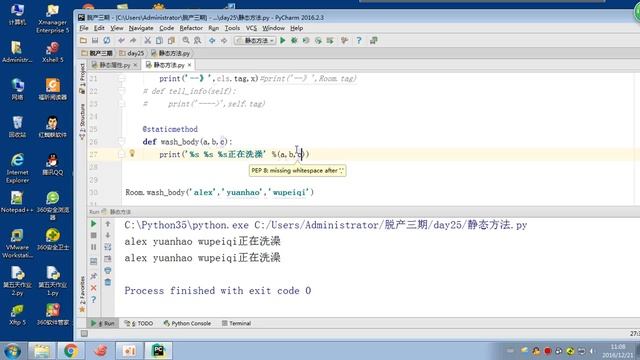Click the Find magnifier icon
Viewport: 640px width, 360px height.
click(186, 40)
